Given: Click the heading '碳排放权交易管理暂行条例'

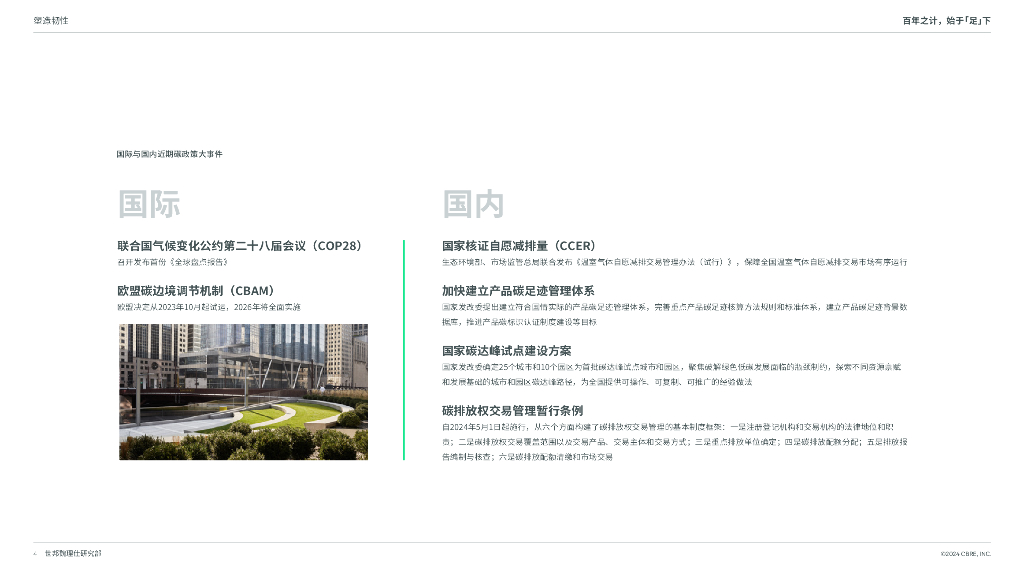Looking at the screenshot, I should (x=512, y=411).
